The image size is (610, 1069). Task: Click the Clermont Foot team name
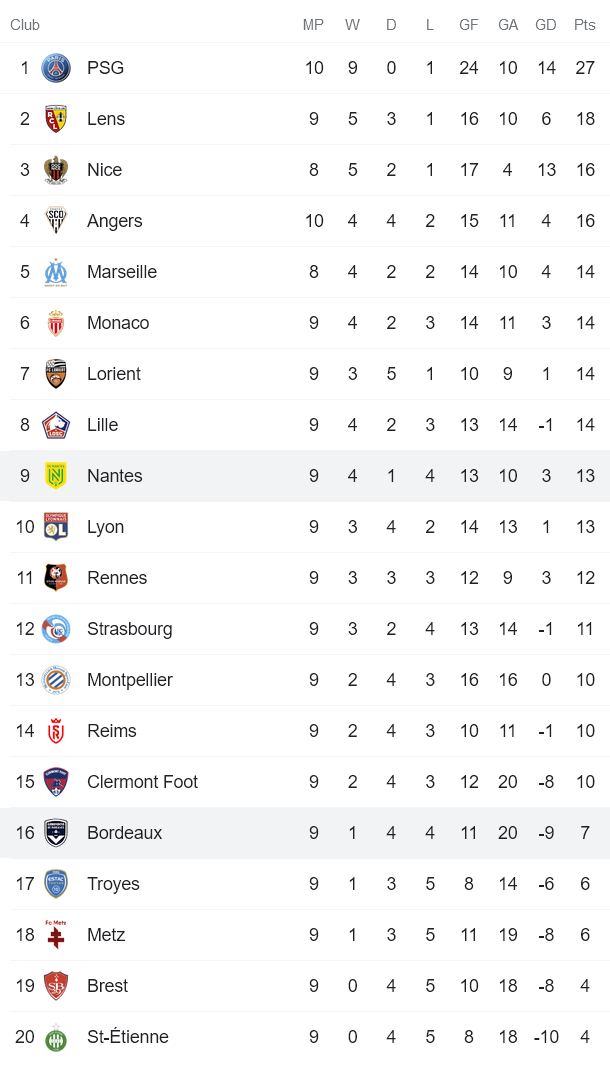pyautogui.click(x=142, y=782)
